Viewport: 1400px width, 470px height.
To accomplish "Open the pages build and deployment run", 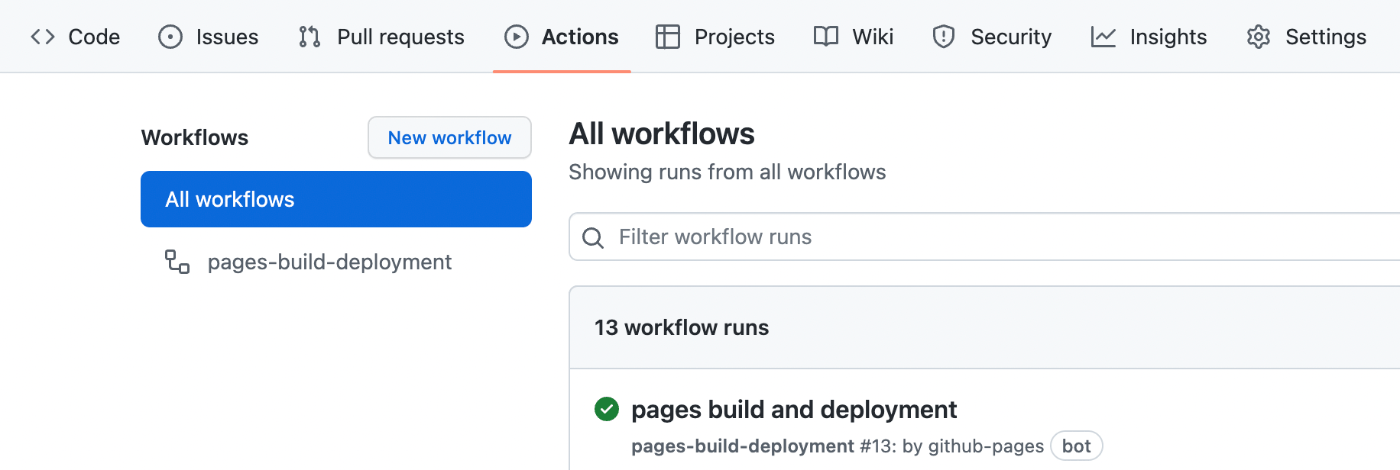I will pyautogui.click(x=794, y=410).
